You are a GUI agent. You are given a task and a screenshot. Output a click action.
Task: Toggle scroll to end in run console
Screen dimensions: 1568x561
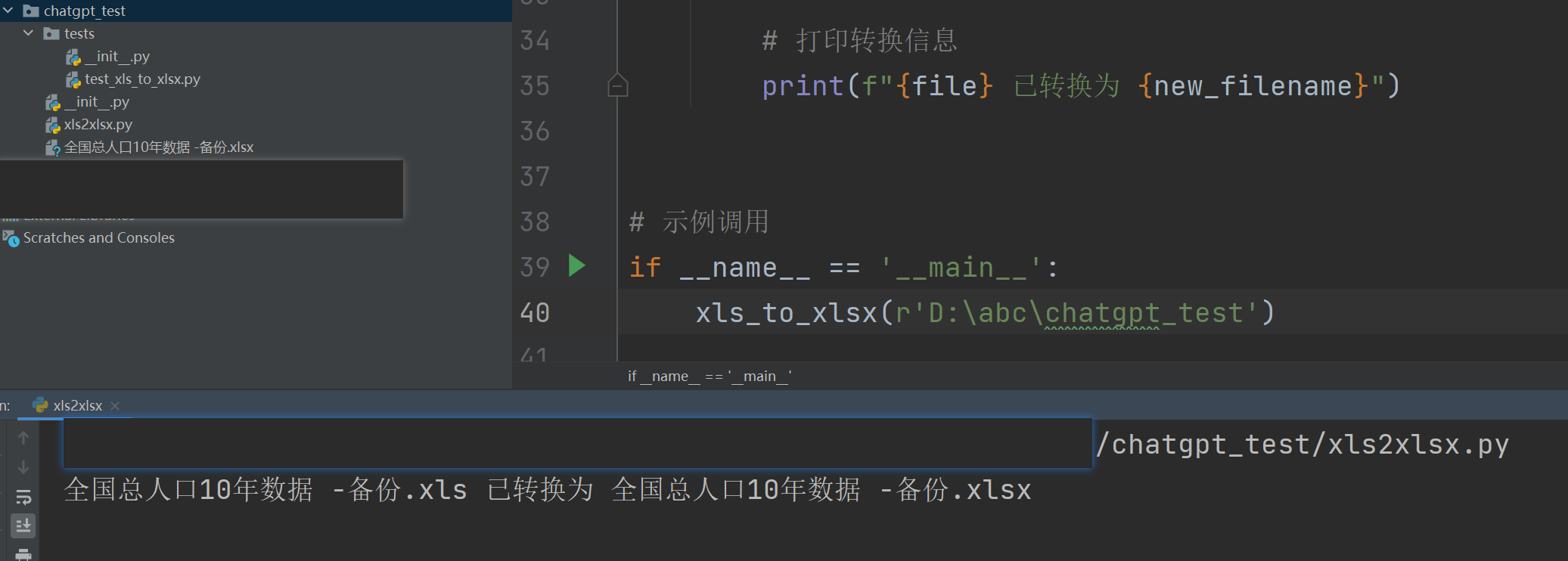click(23, 525)
